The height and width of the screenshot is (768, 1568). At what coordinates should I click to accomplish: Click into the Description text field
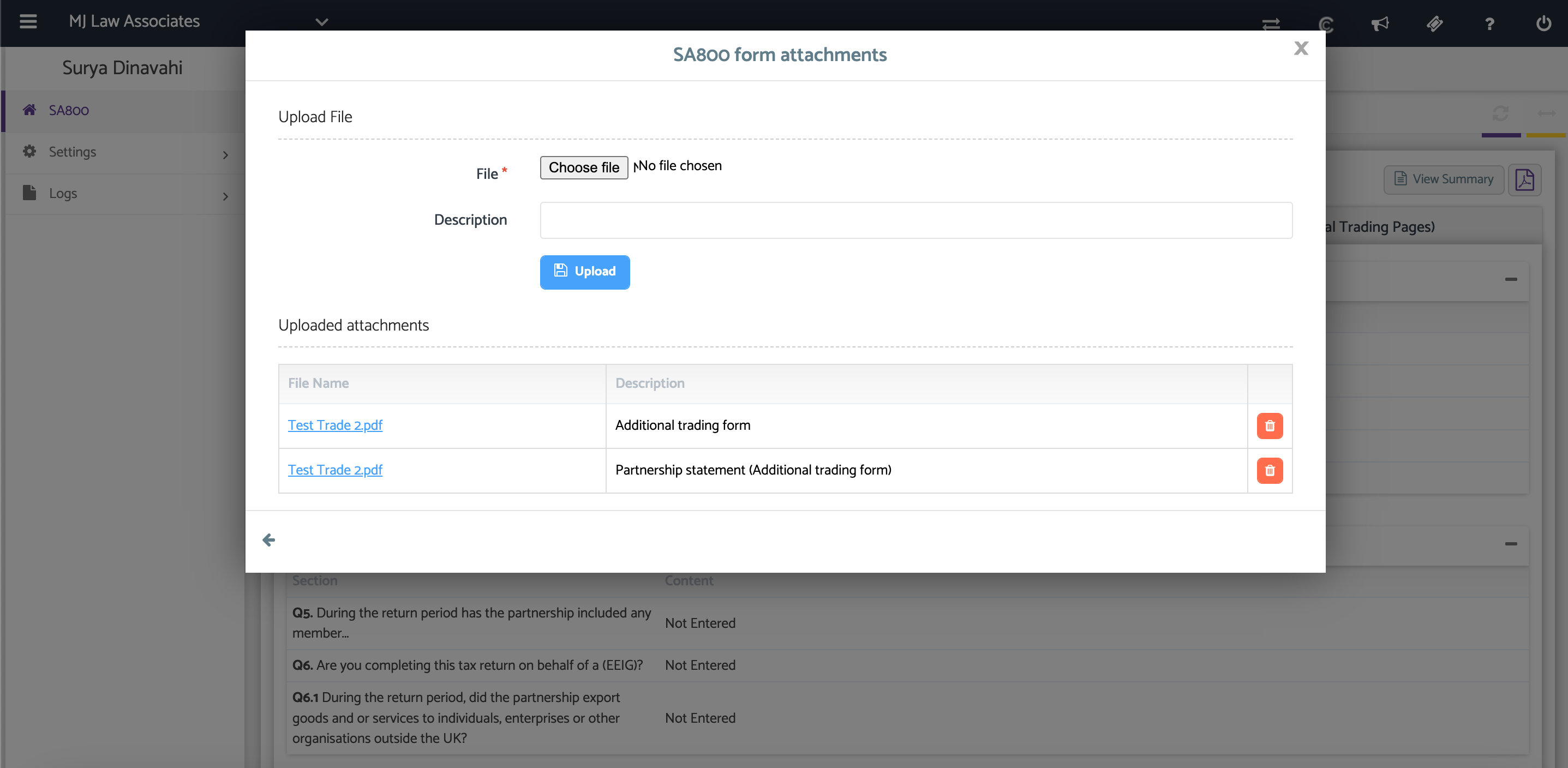pos(915,220)
